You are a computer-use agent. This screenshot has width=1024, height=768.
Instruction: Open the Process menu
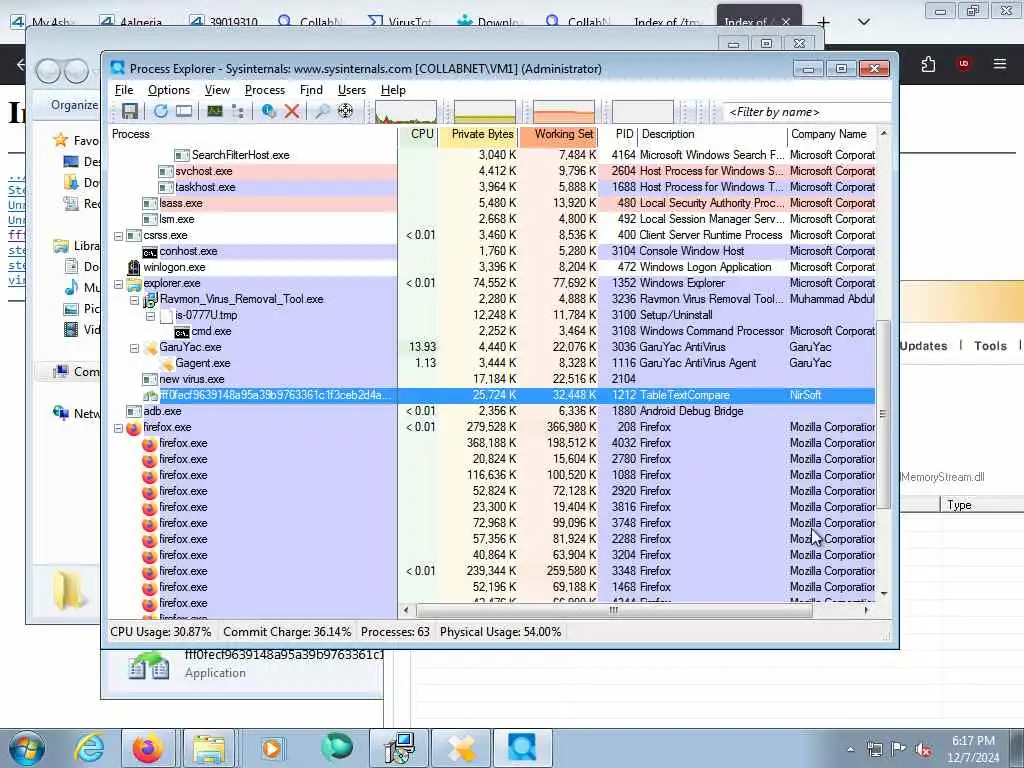pyautogui.click(x=264, y=90)
